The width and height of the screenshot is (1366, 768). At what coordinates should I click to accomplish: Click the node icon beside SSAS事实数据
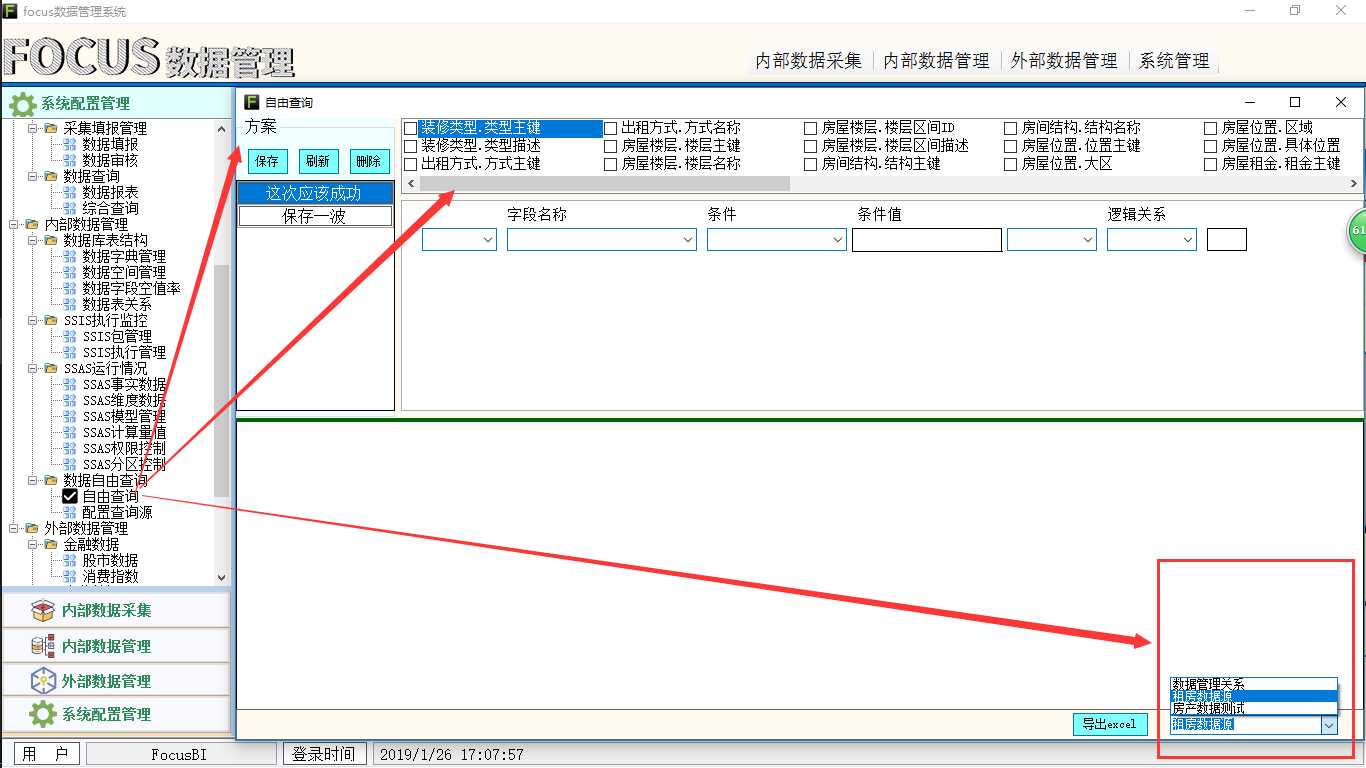[69, 384]
